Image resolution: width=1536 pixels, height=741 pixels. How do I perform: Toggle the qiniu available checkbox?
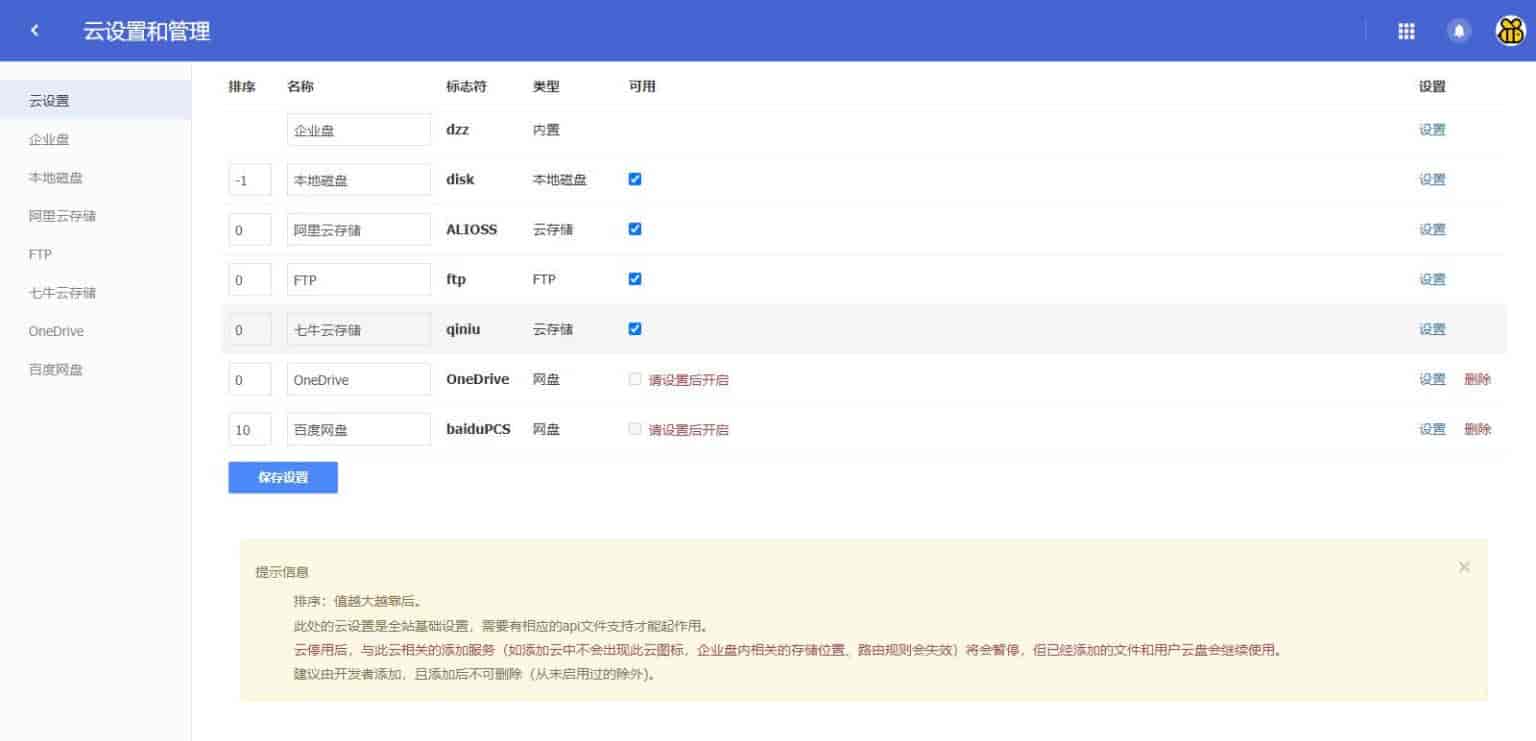coord(635,329)
